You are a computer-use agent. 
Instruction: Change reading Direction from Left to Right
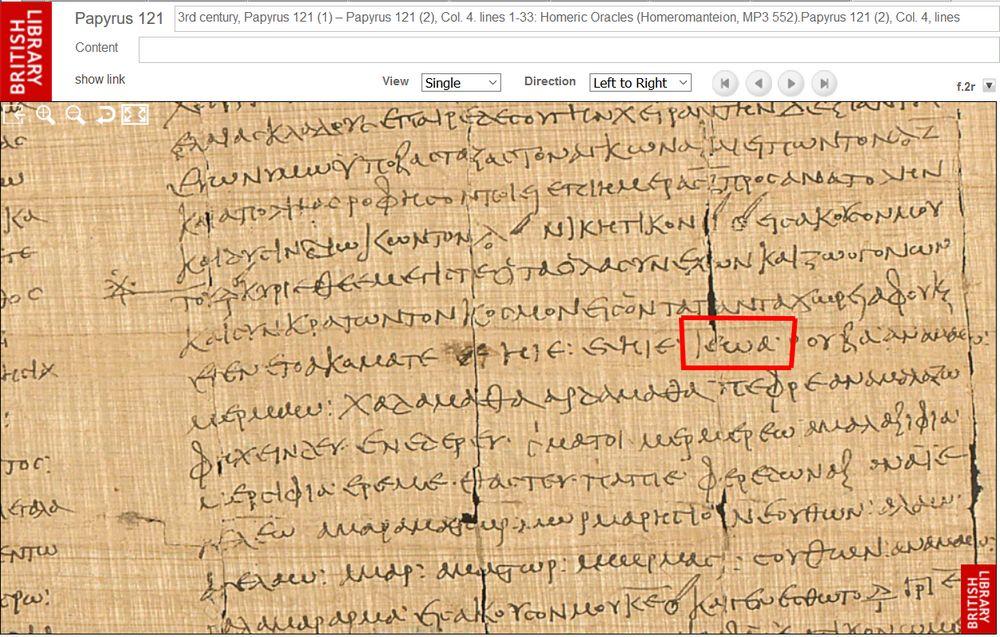tap(639, 82)
